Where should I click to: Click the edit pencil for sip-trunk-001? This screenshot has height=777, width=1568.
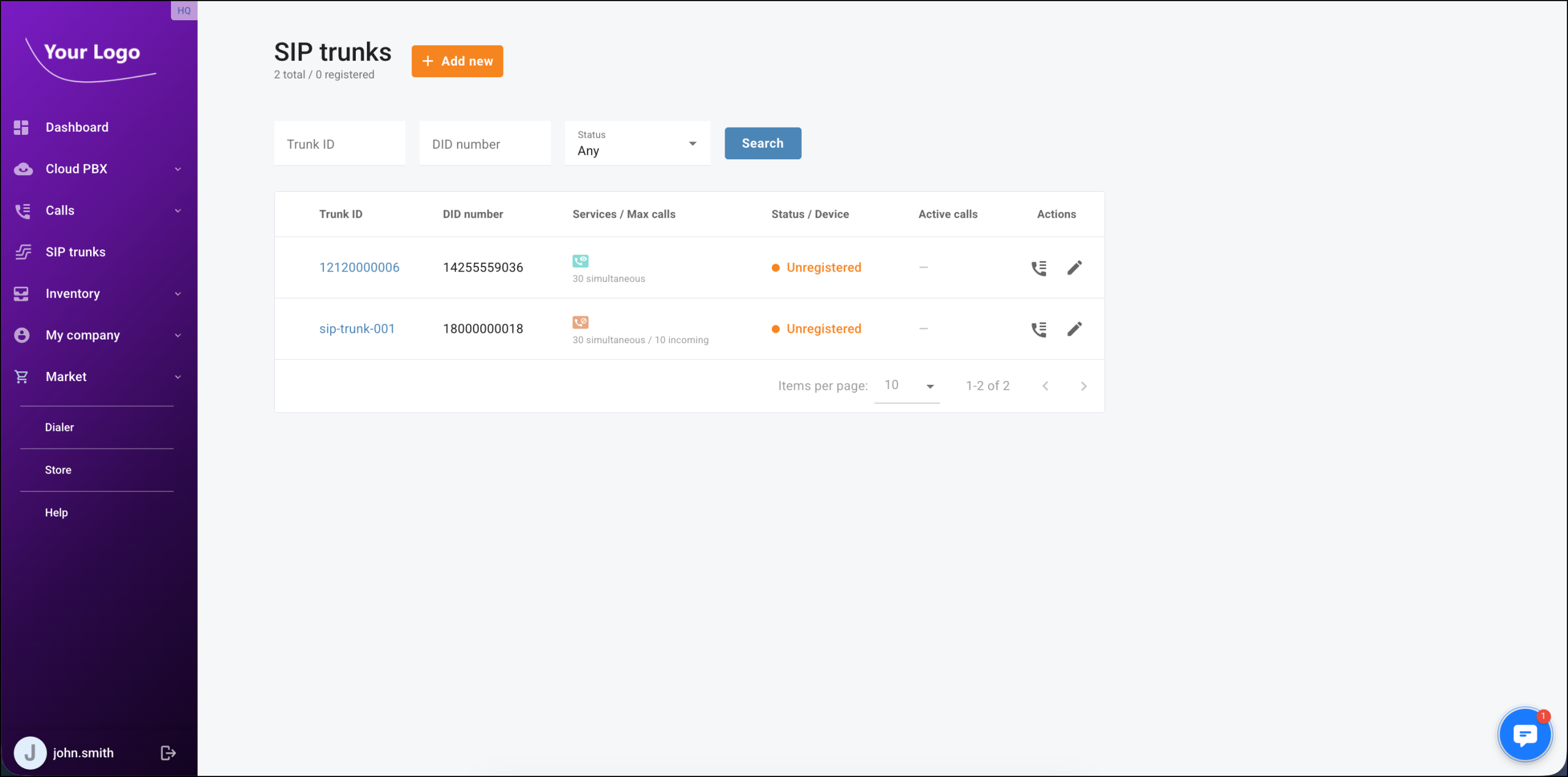click(x=1074, y=329)
